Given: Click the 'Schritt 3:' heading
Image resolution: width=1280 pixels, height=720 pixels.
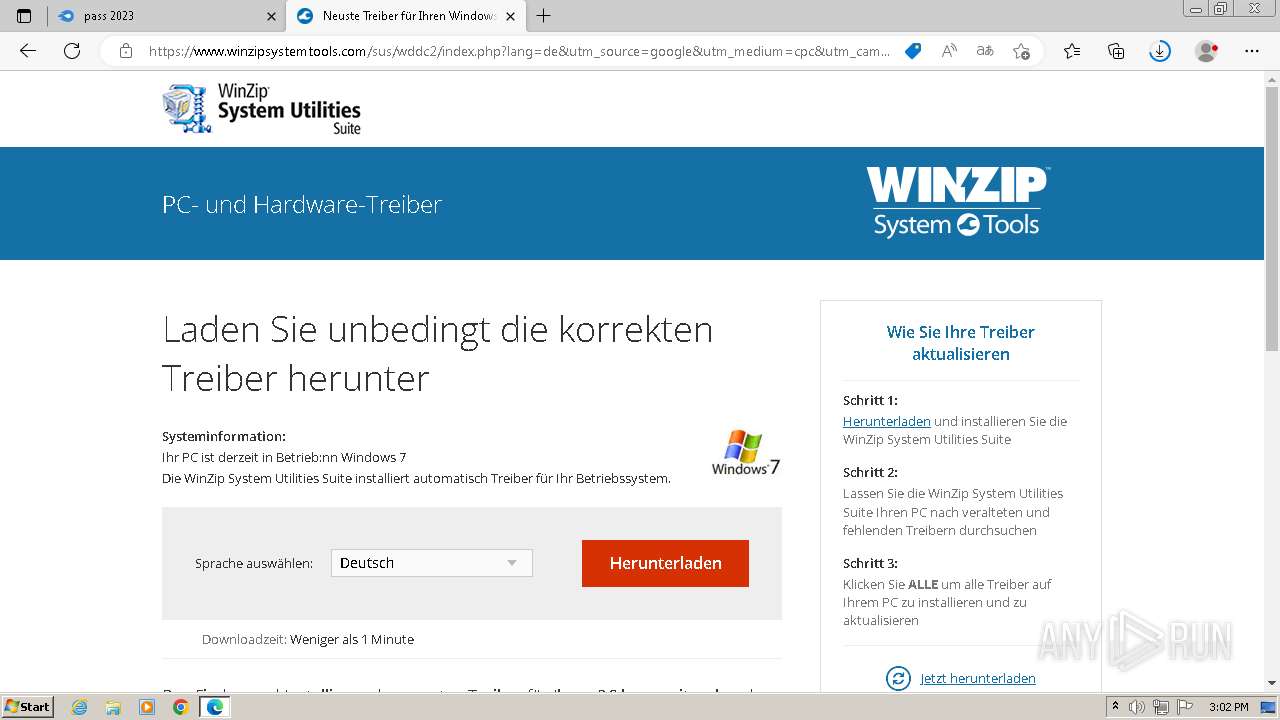Looking at the screenshot, I should 870,563.
